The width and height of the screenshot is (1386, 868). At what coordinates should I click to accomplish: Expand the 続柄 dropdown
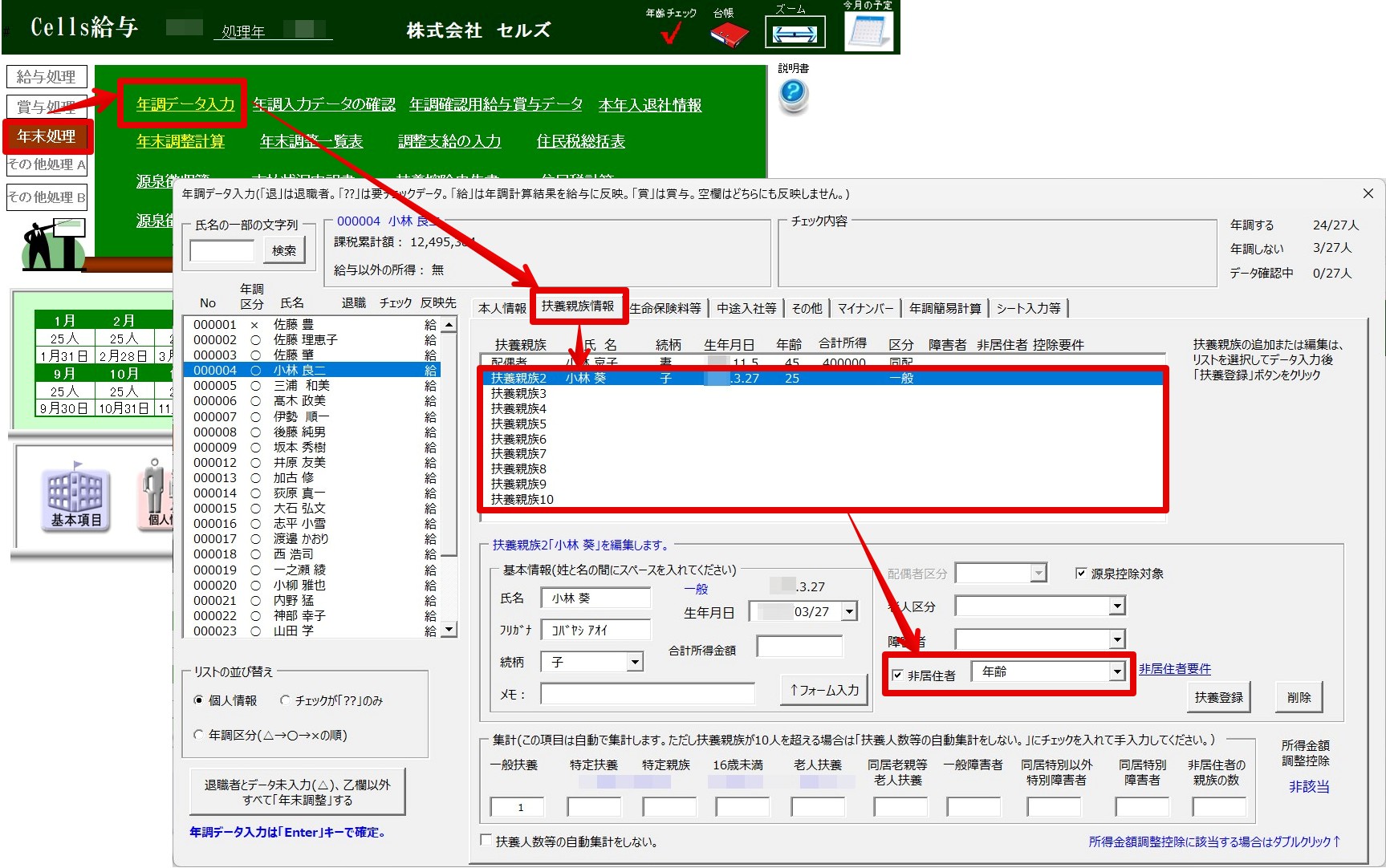pos(635,662)
